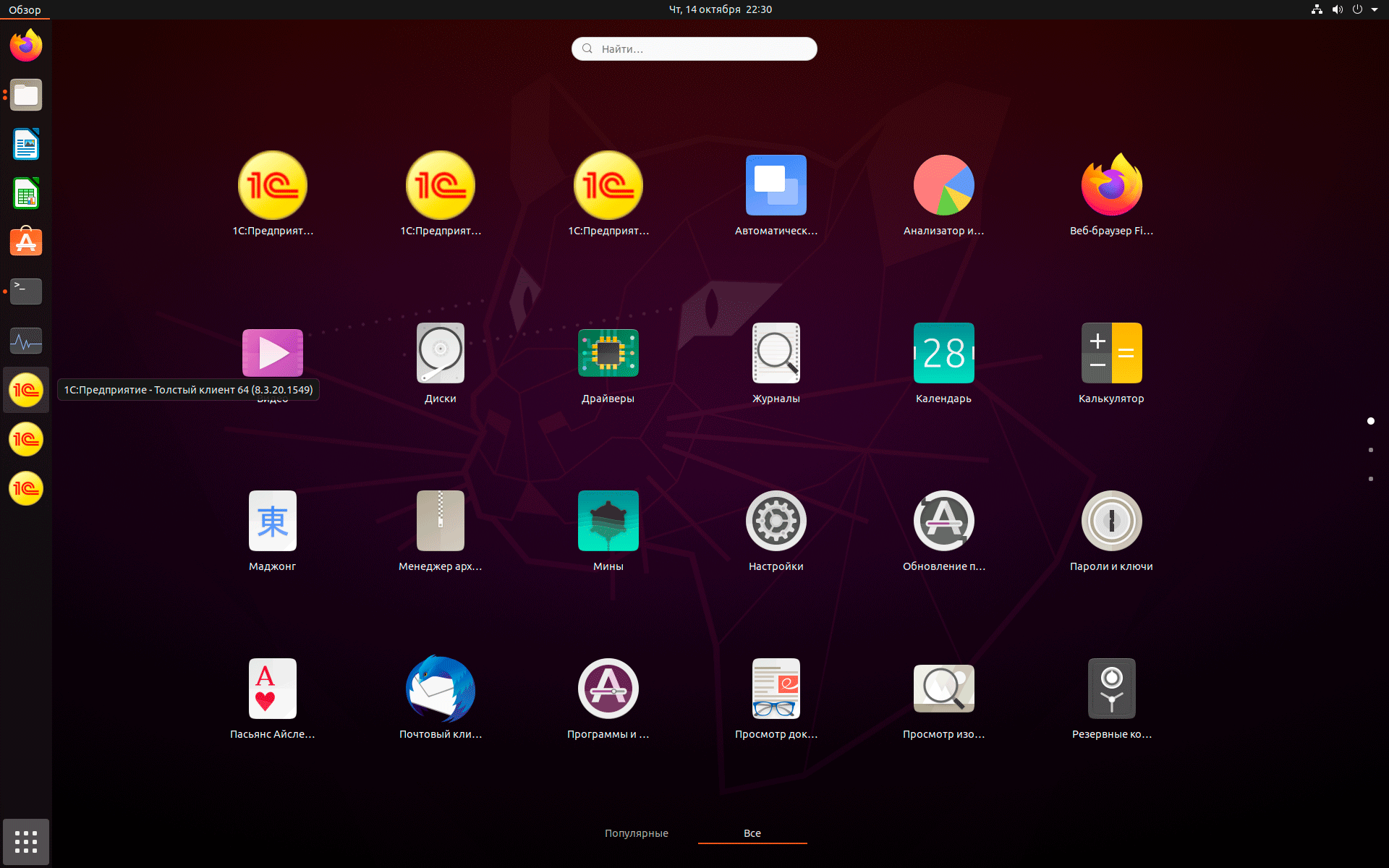Open the Мины minesweeper game
Viewport: 1389px width, 868px height.
tap(608, 522)
